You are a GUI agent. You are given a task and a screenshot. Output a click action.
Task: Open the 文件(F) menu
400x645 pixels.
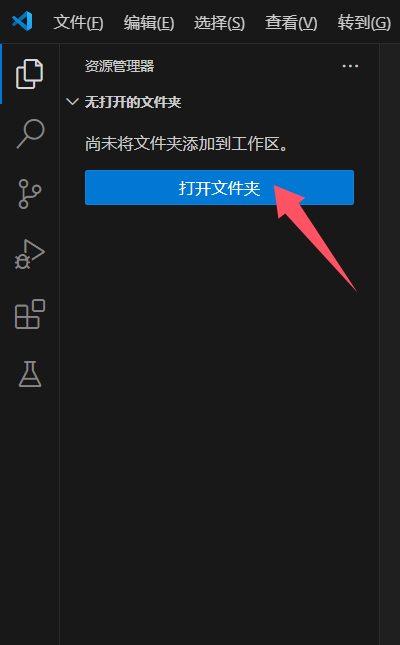click(78, 23)
